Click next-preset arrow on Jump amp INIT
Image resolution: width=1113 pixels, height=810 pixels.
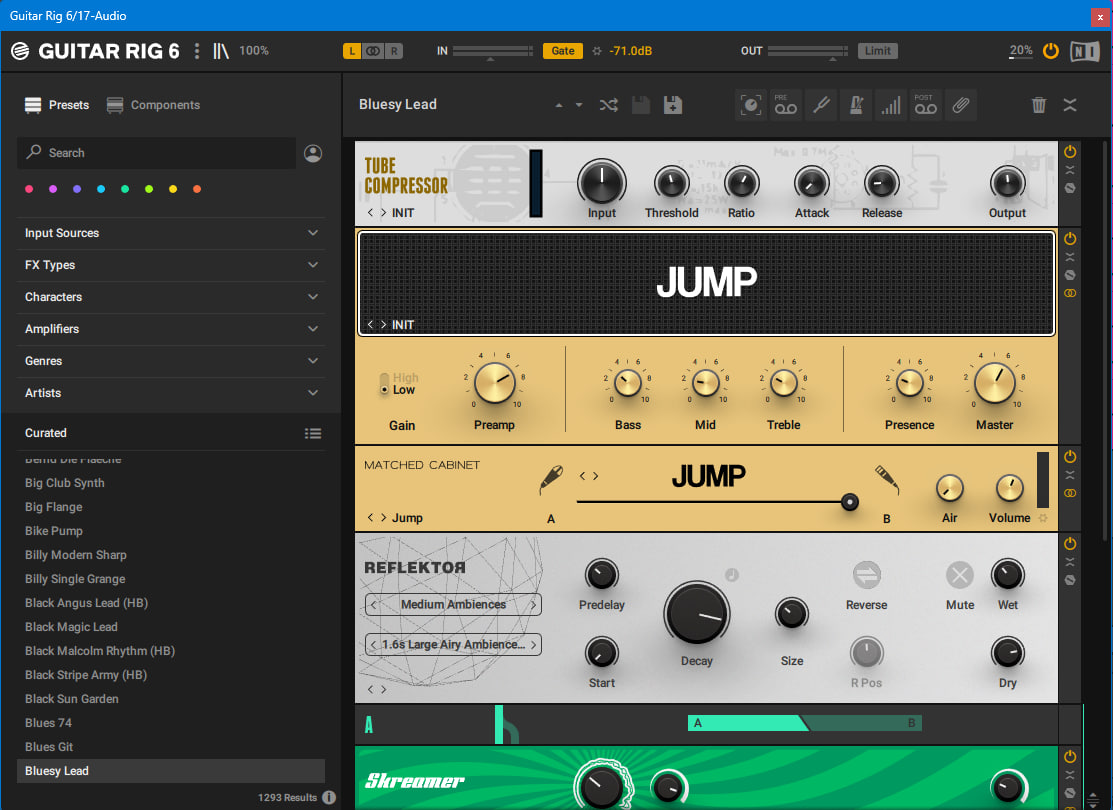(x=383, y=324)
